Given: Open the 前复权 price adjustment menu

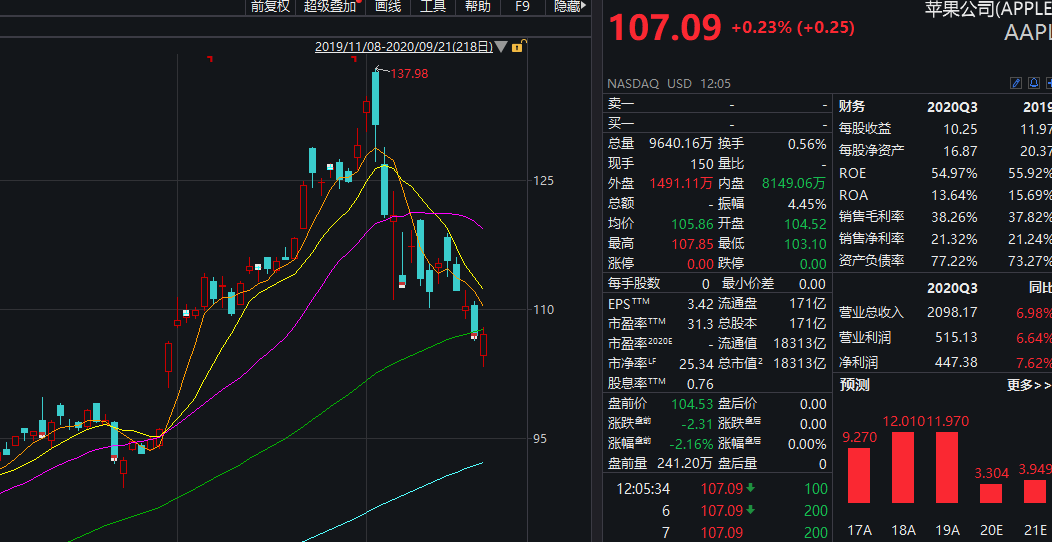Looking at the screenshot, I should pos(270,7).
